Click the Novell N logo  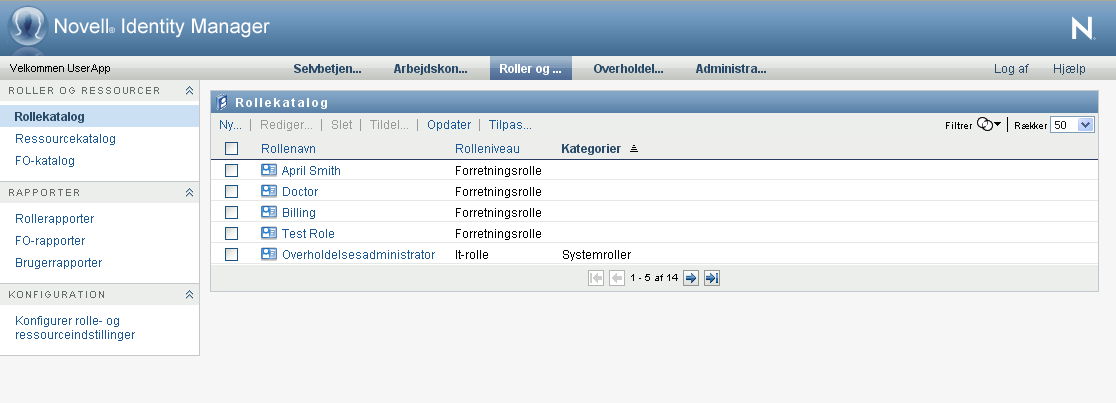pos(1081,29)
